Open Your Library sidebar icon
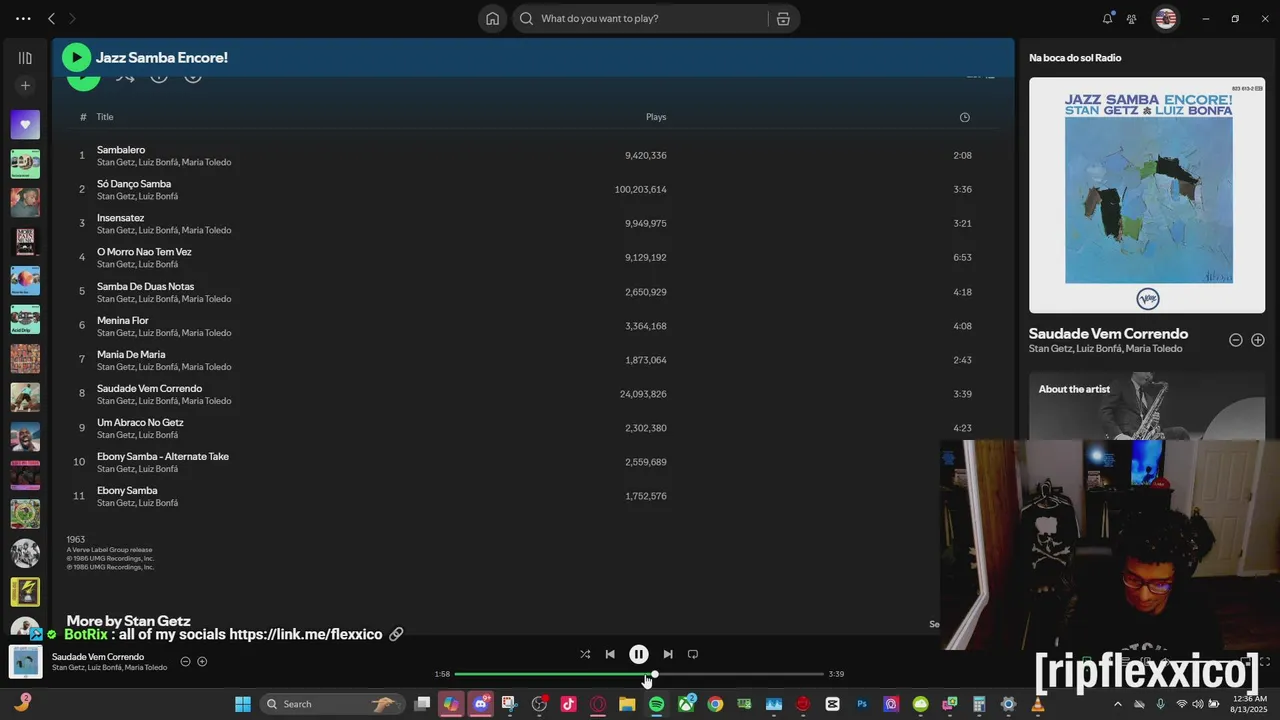 (25, 58)
